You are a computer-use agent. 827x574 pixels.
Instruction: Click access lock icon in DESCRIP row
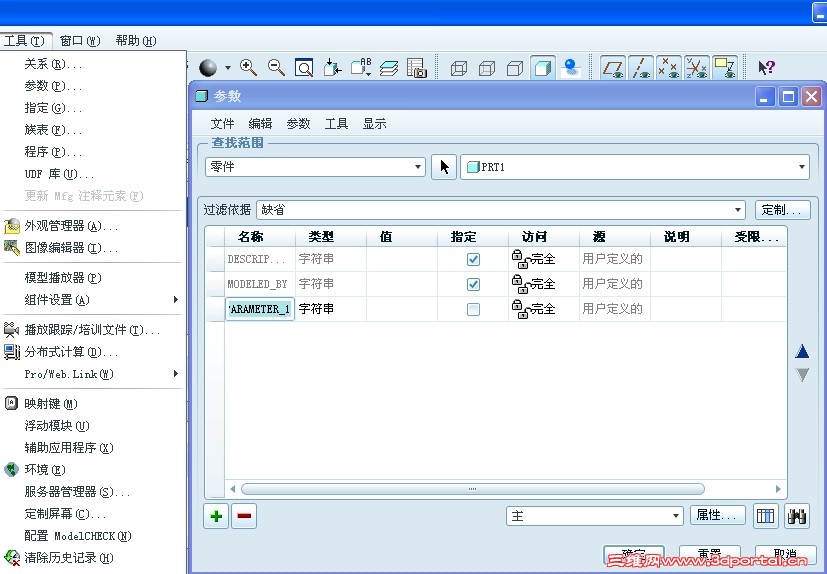[520, 259]
